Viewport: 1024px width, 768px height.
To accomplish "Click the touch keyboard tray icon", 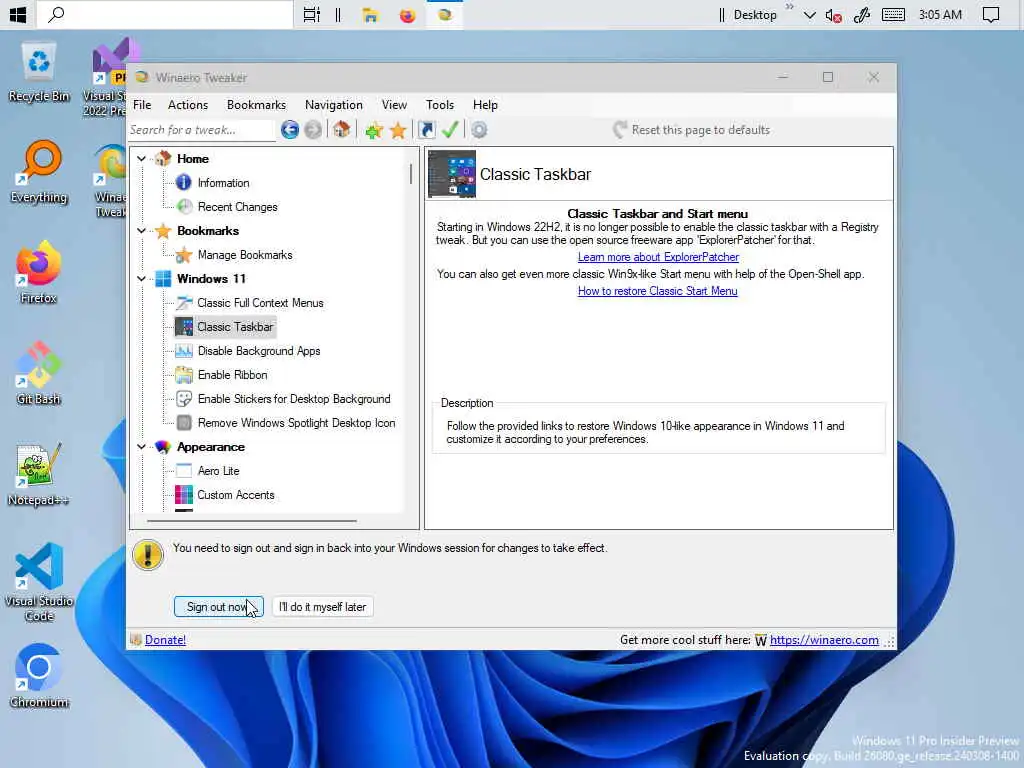I will (893, 15).
